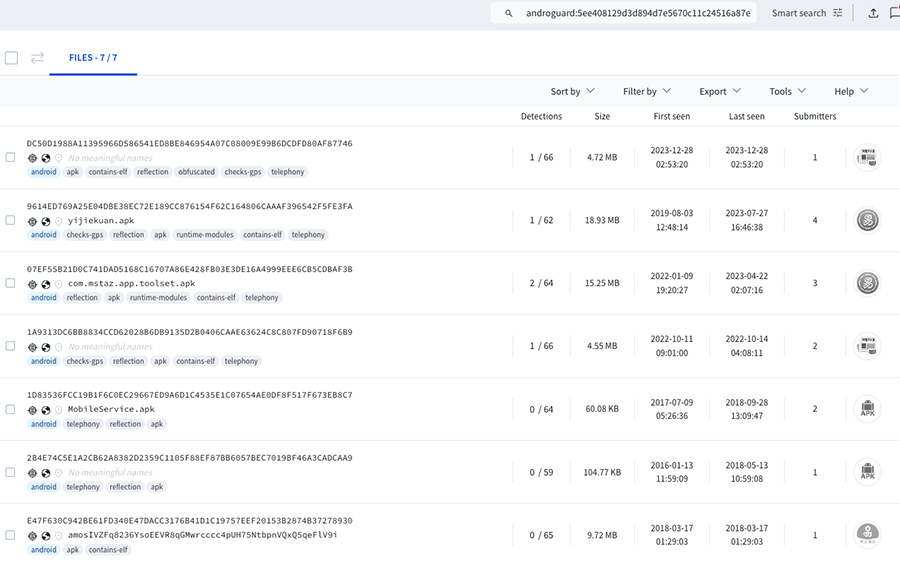The image size is (900, 563).
Task: Expand the Filter by dropdown
Action: pyautogui.click(x=646, y=91)
